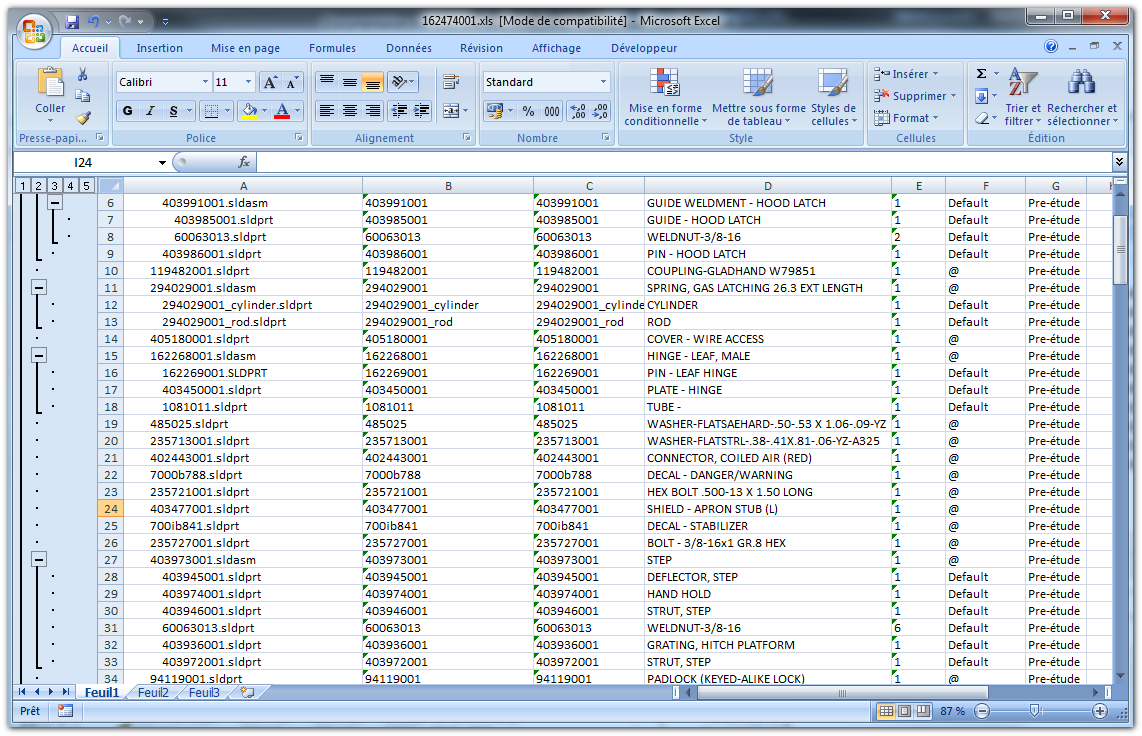The height and width of the screenshot is (736, 1142).
Task: Toggle Bold formatting button
Action: [128, 111]
